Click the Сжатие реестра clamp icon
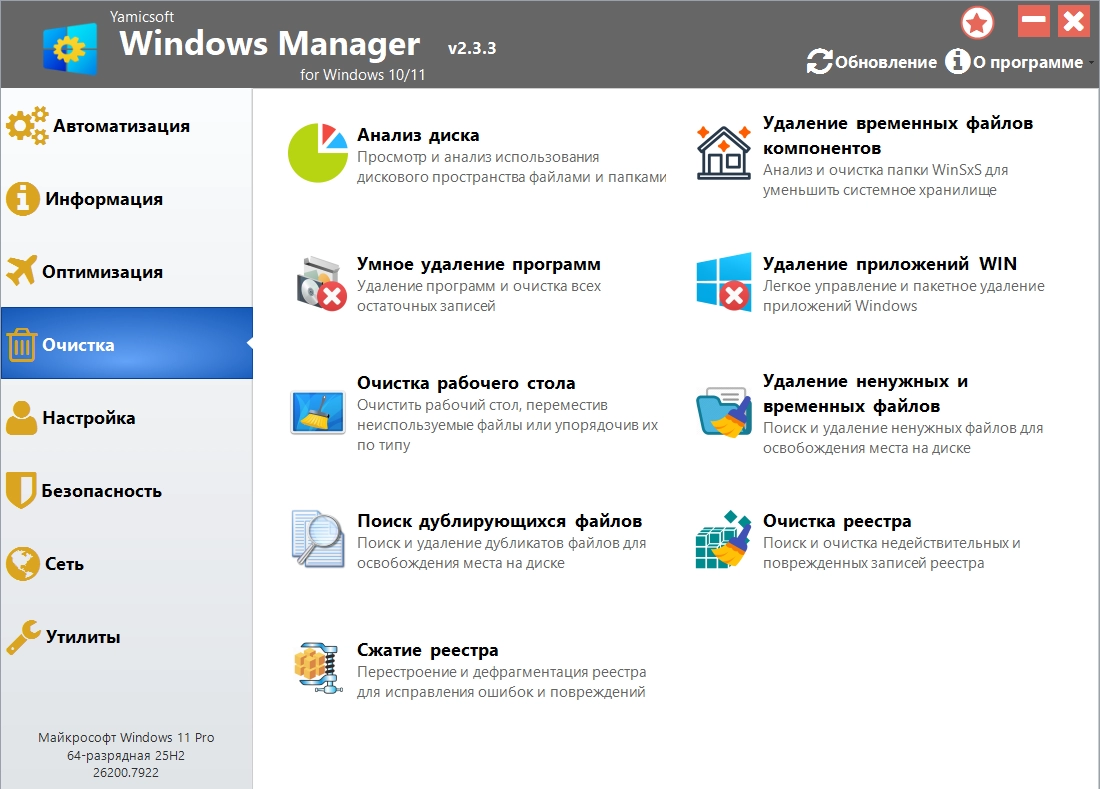This screenshot has width=1100, height=789. tap(318, 668)
